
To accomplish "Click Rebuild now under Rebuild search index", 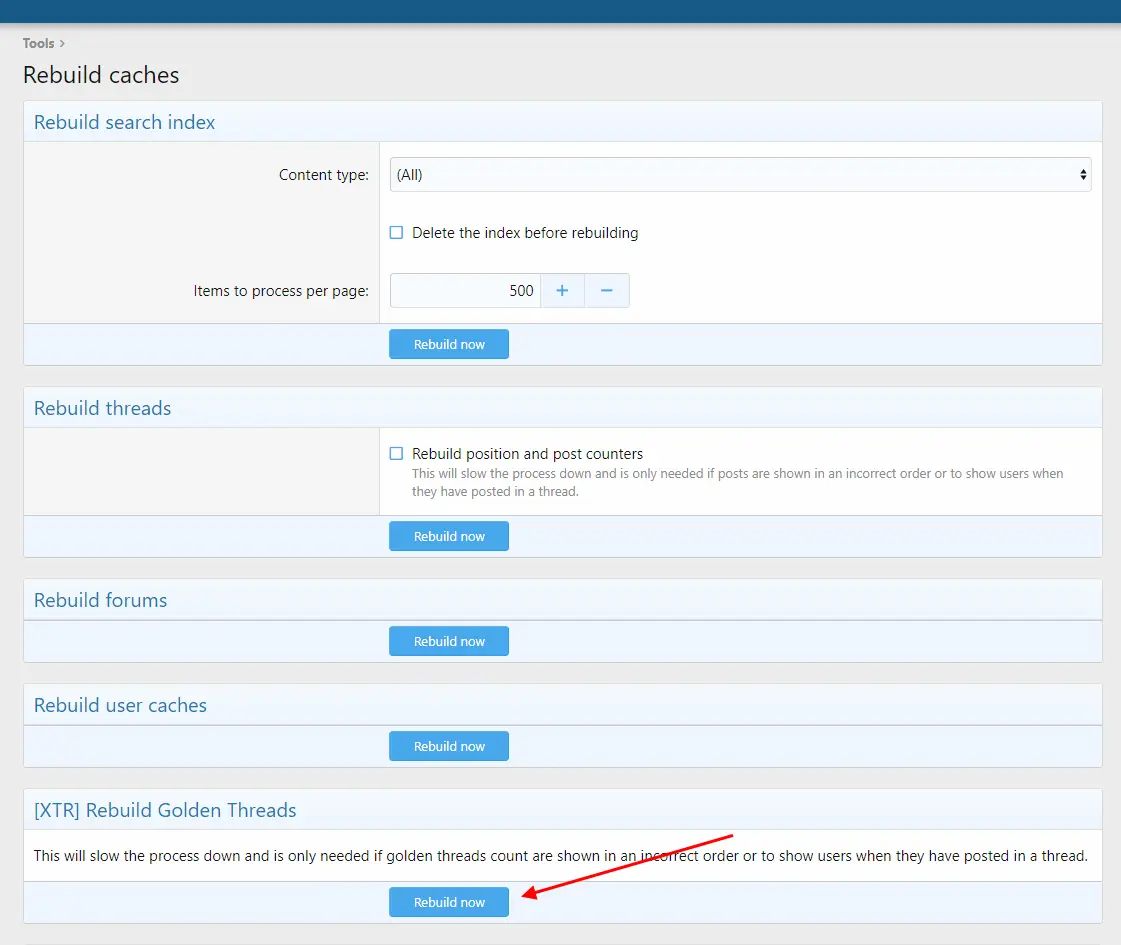I will click(449, 345).
